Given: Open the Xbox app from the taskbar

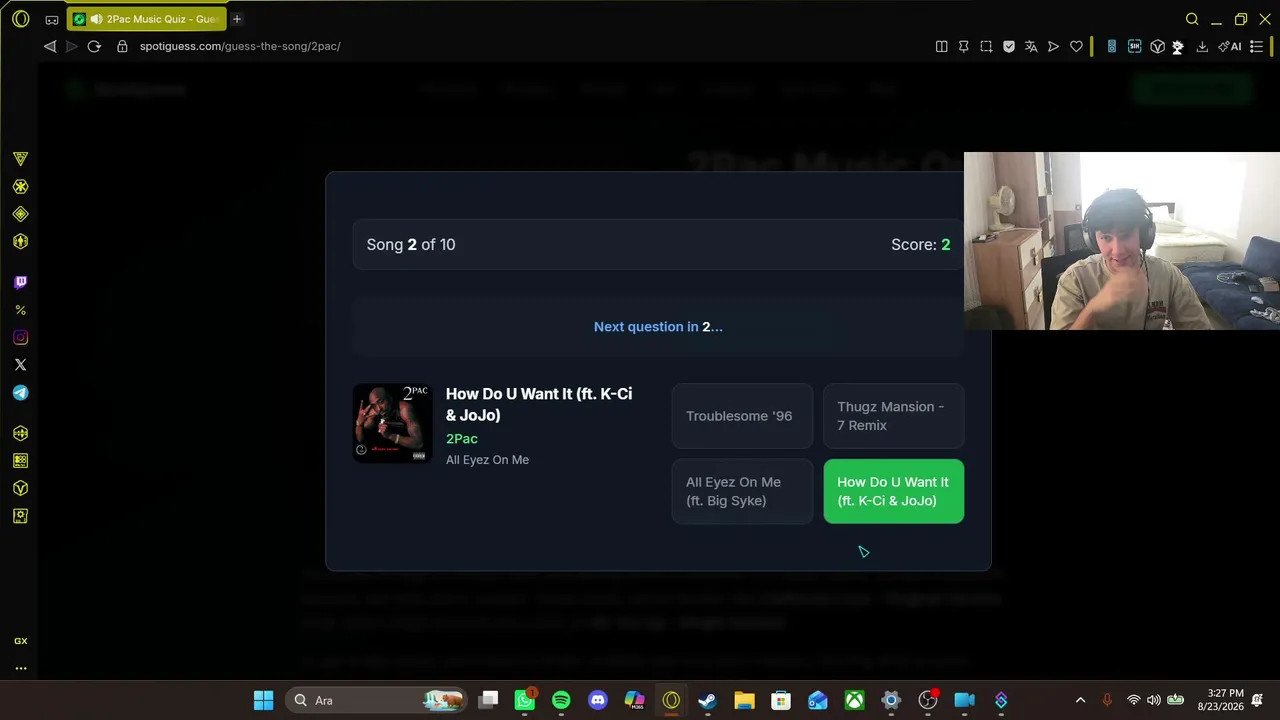Looking at the screenshot, I should [x=854, y=700].
